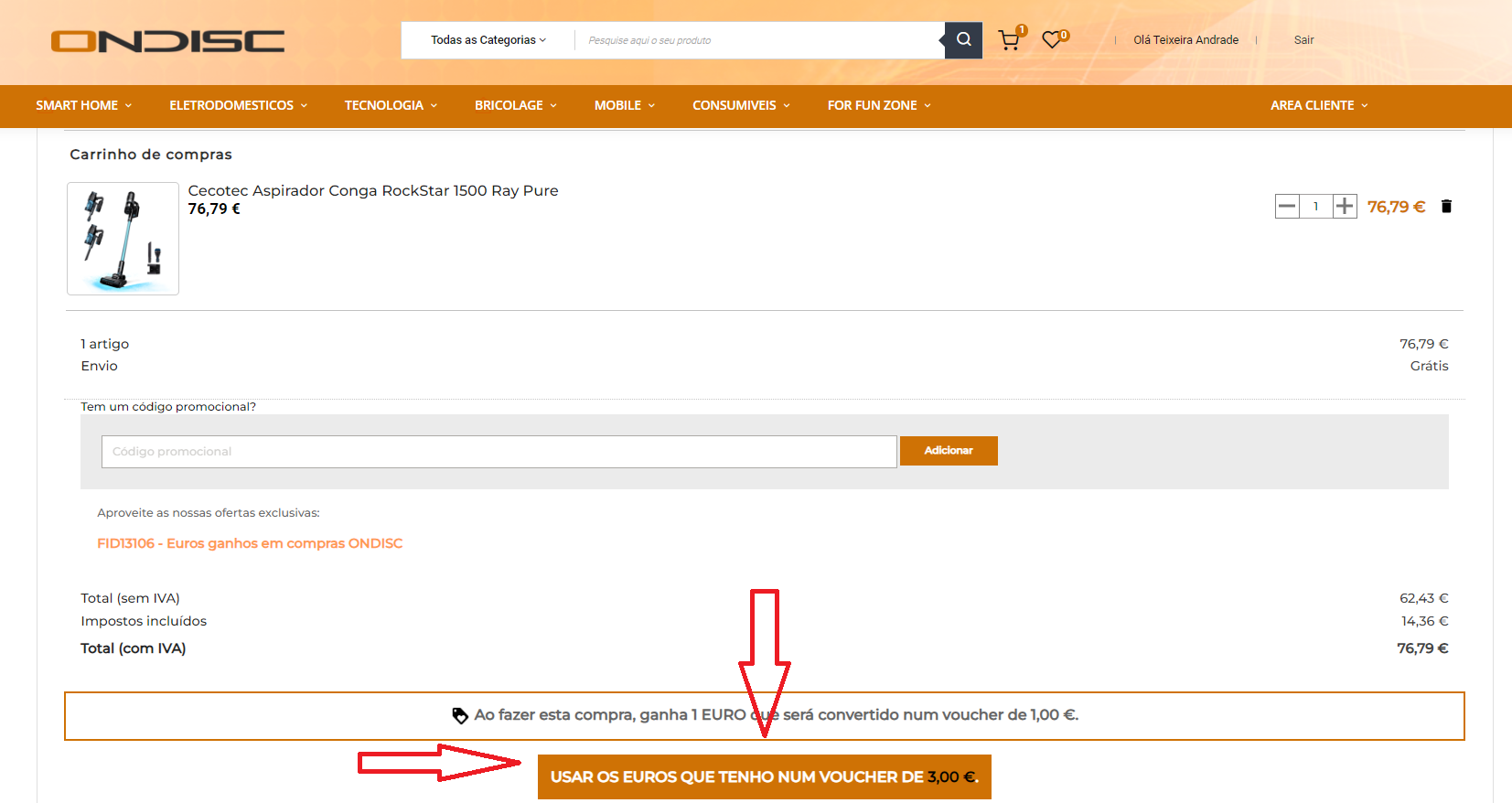
Task: Click the Total (sem IVA) value 62,43 €
Action: coord(1423,598)
